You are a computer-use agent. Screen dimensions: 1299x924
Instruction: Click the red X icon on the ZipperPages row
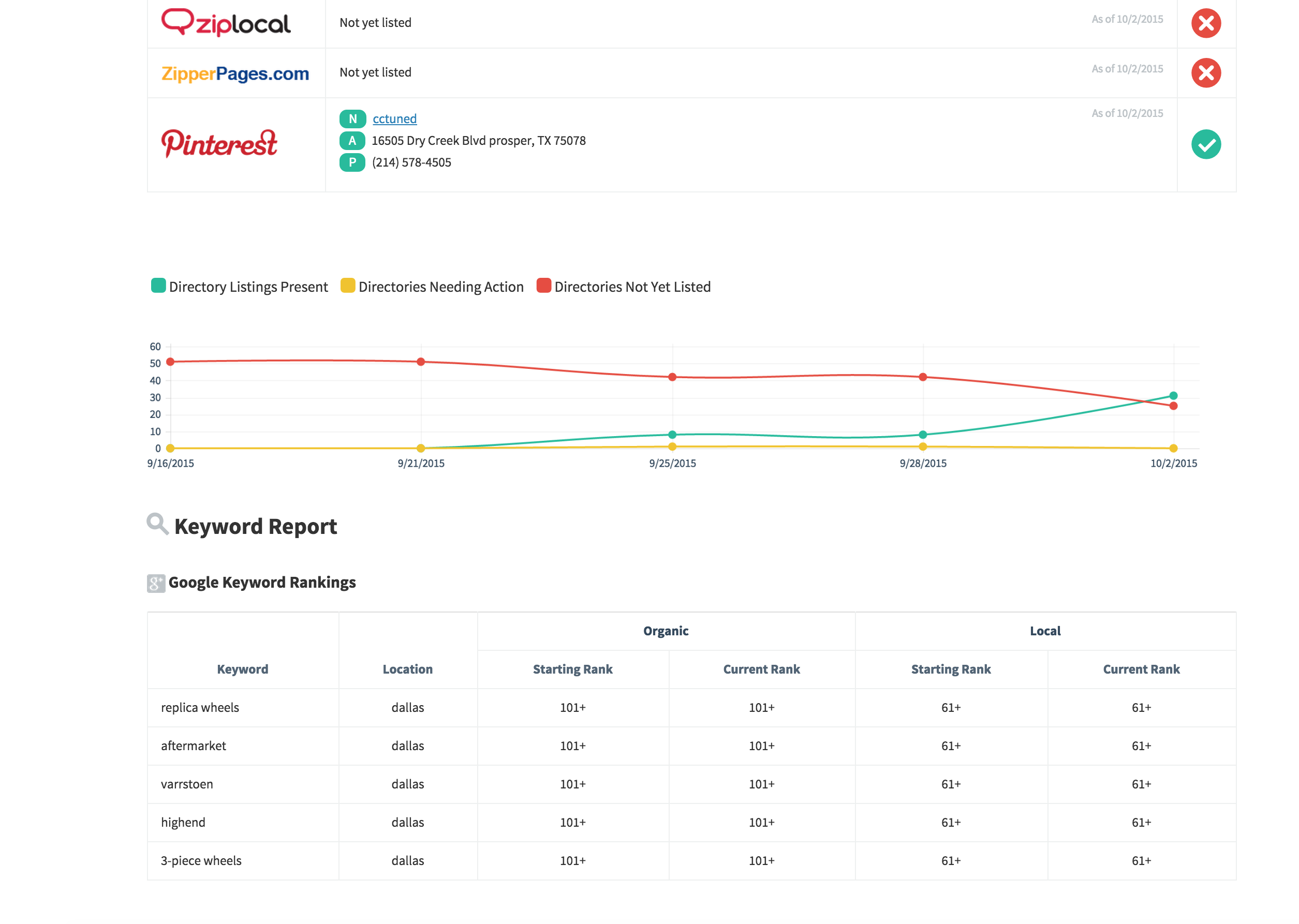pos(1206,73)
